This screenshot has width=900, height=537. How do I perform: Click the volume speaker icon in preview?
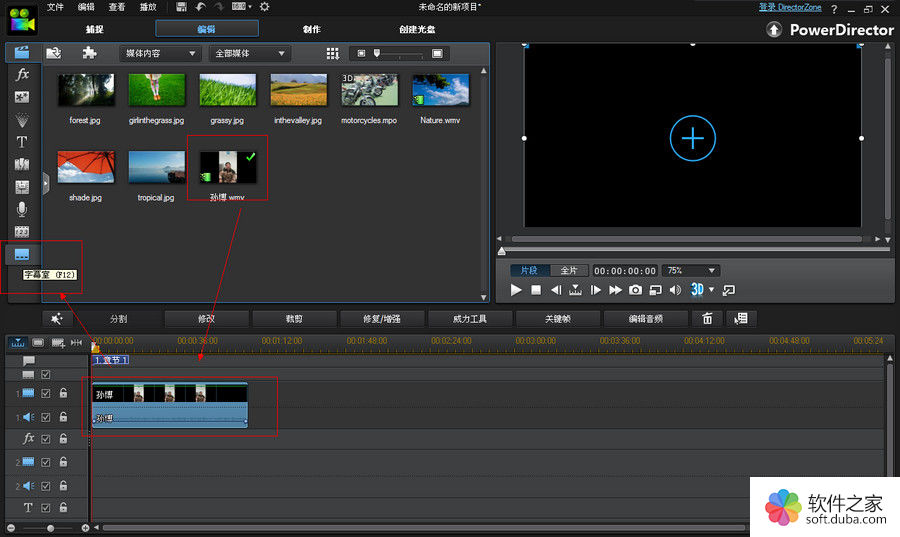pyautogui.click(x=675, y=290)
